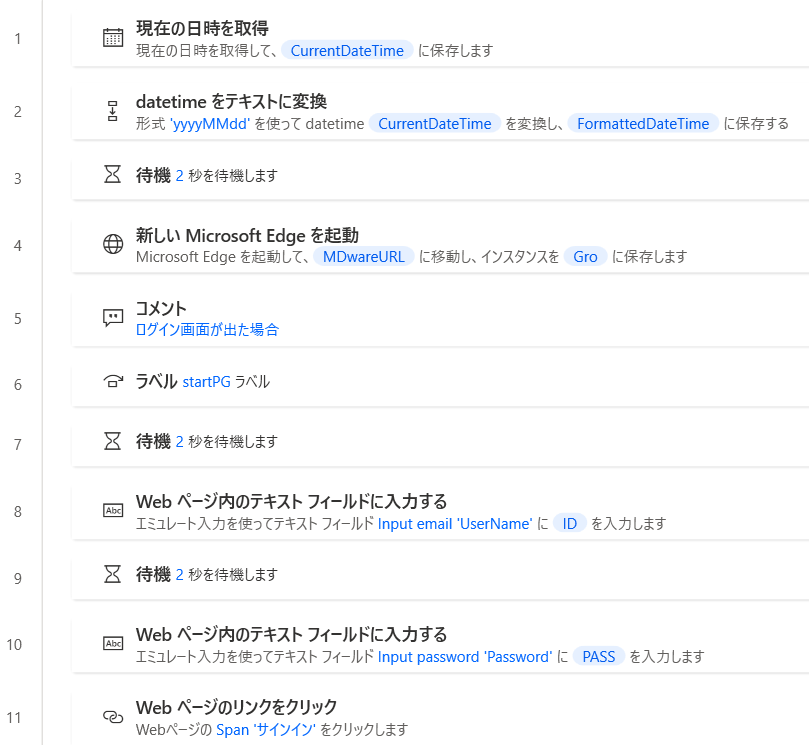
Task: Select the コメント step title
Action: click(x=161, y=309)
